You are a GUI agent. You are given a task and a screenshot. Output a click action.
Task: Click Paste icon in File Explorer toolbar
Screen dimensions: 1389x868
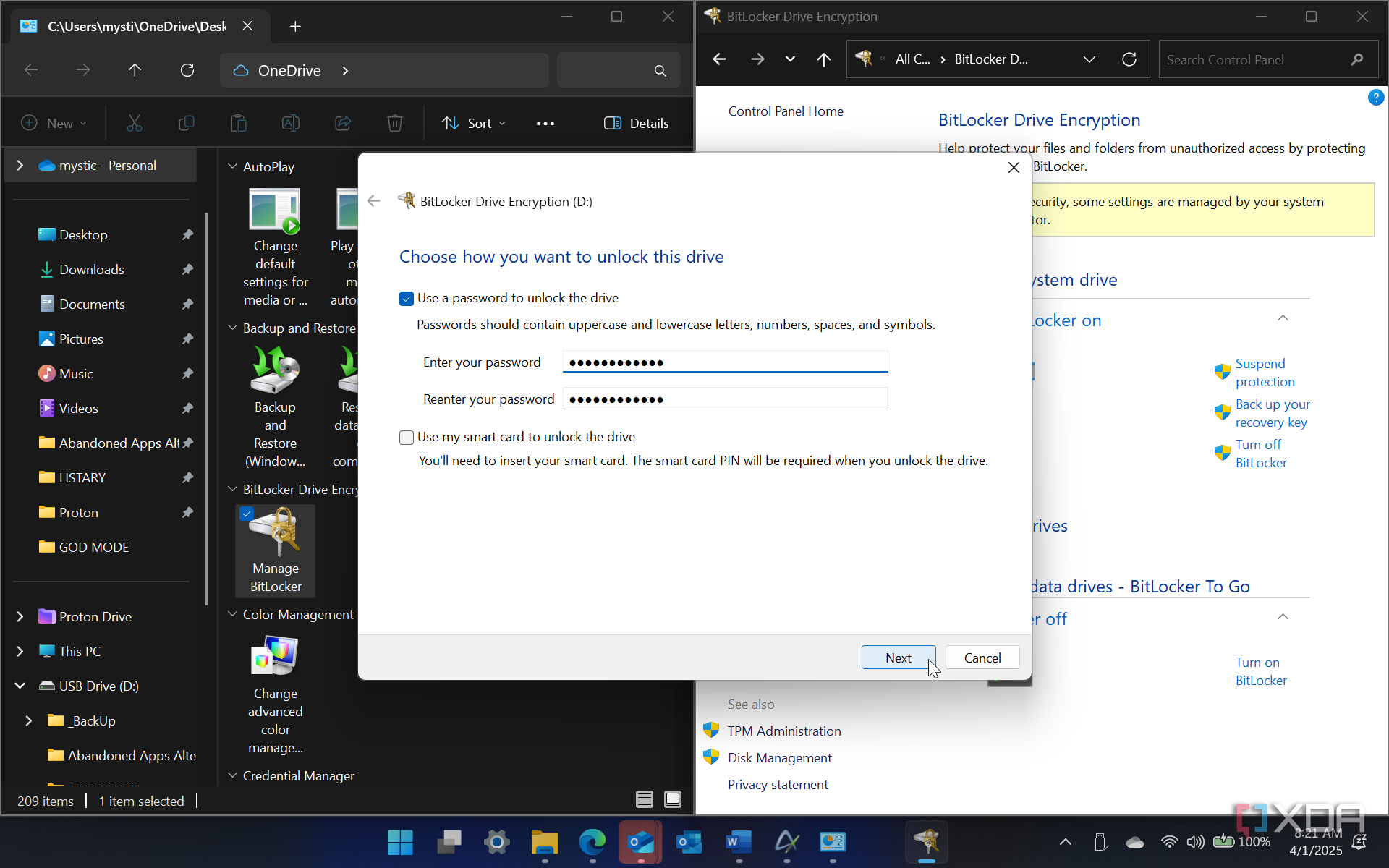tap(239, 123)
